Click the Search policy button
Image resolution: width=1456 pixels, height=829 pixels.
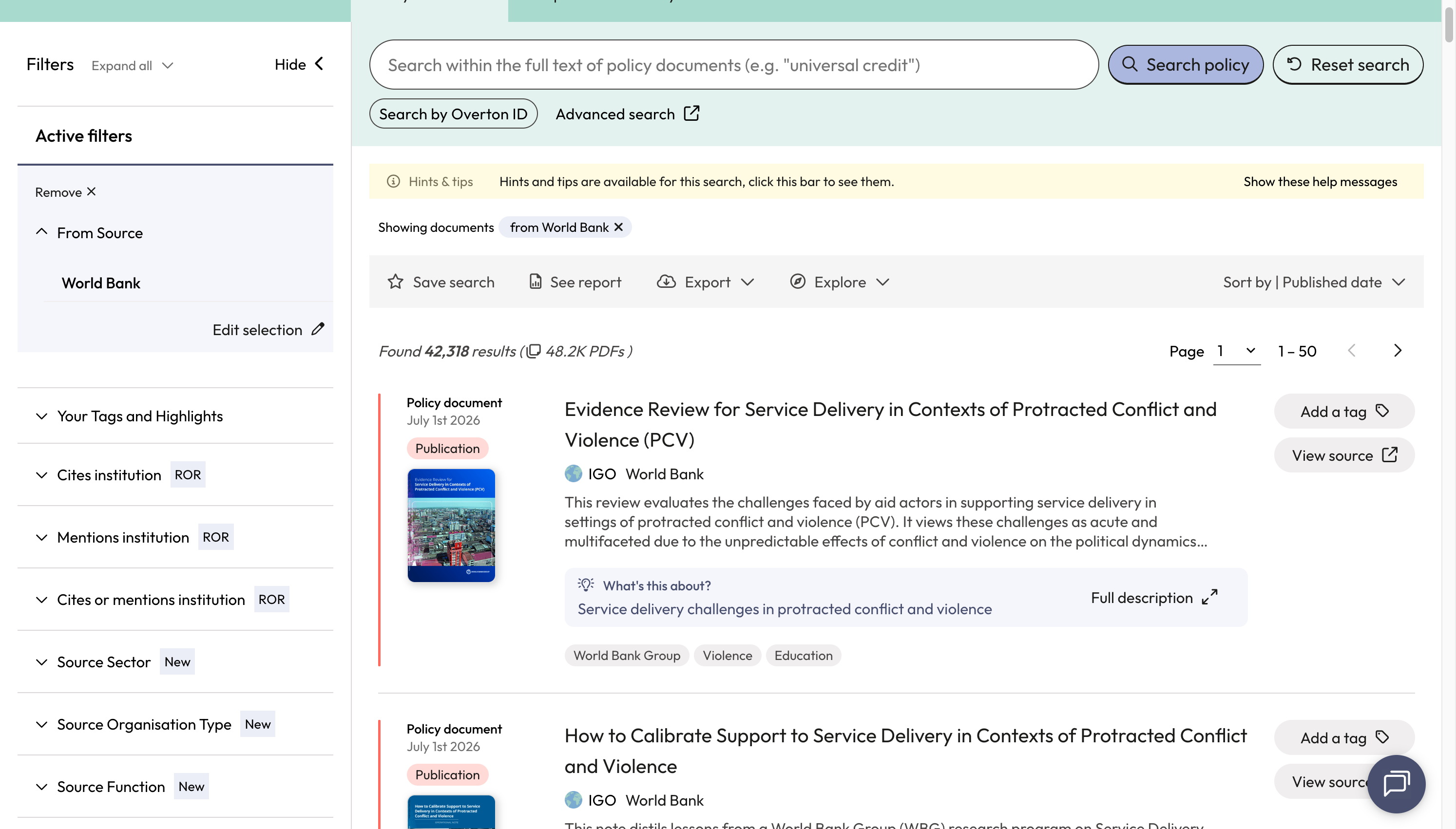1185,65
